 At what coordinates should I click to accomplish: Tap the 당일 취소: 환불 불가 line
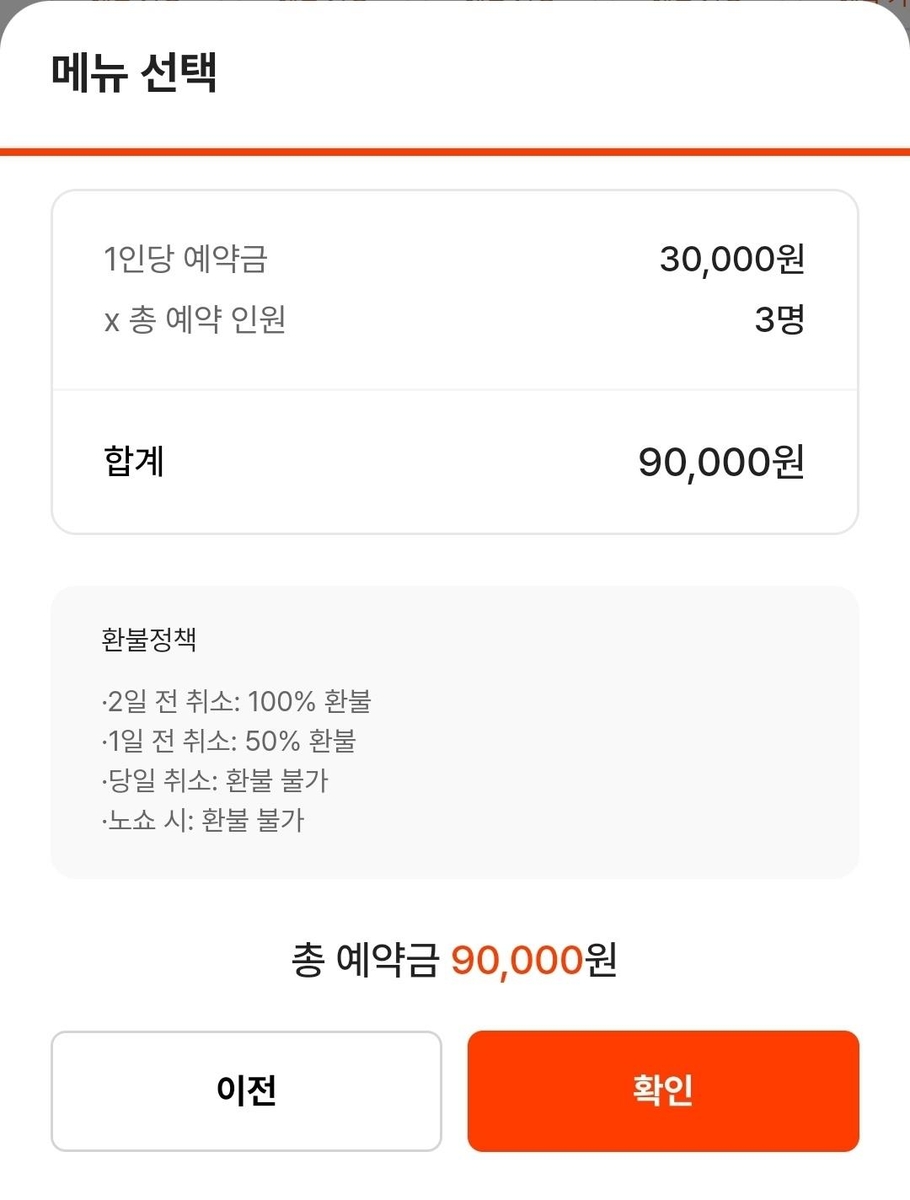[214, 782]
